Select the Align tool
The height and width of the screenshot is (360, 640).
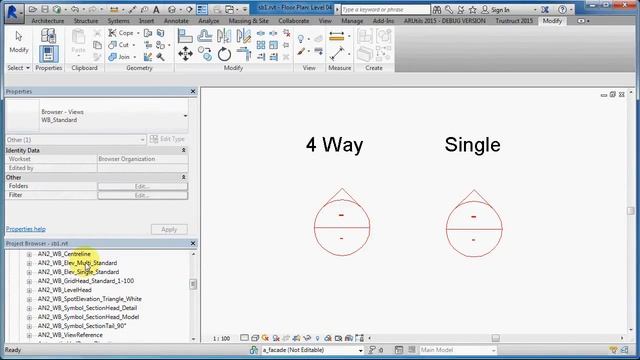click(x=185, y=36)
